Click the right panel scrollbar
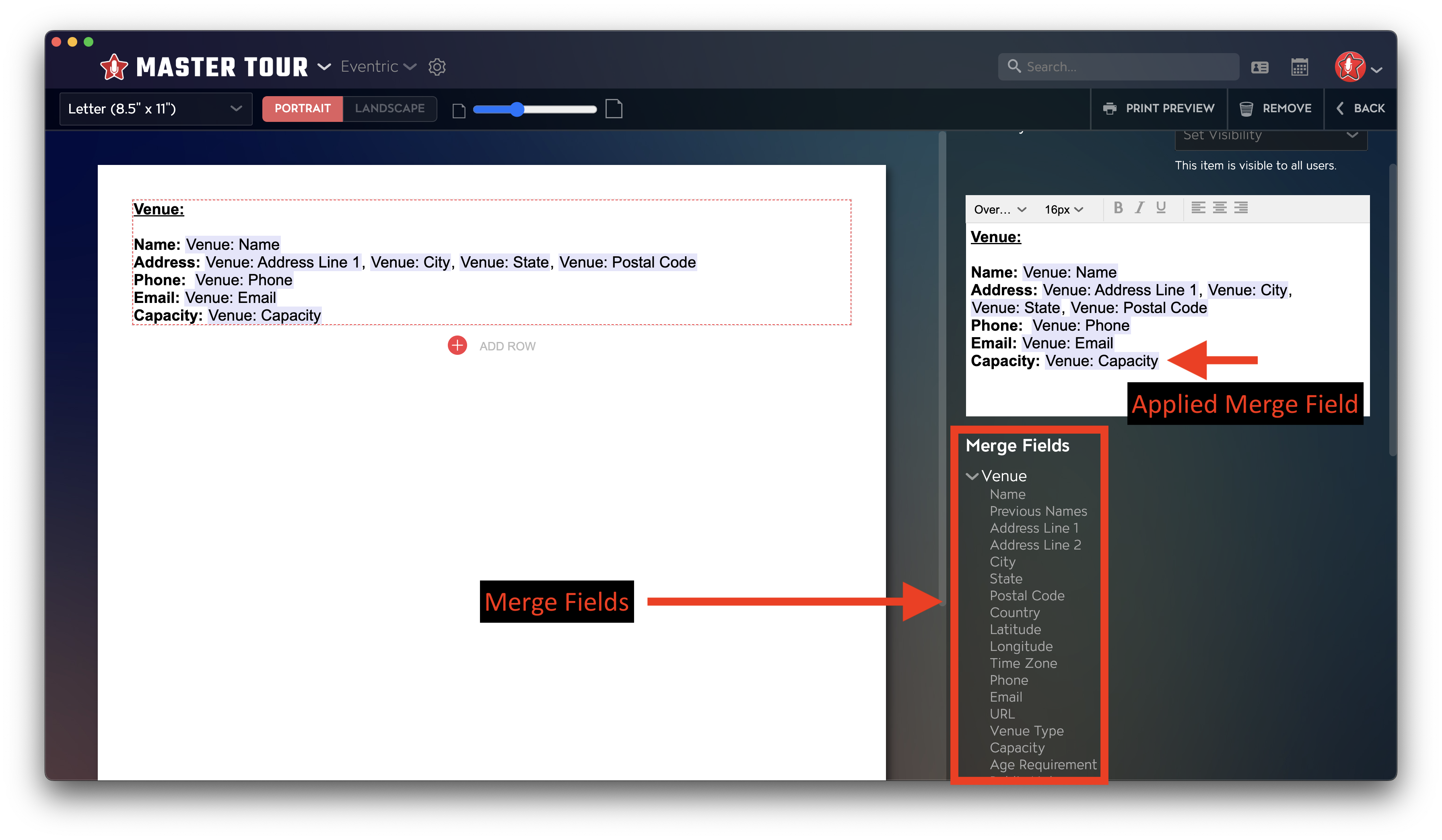1442x840 pixels. point(1392,309)
